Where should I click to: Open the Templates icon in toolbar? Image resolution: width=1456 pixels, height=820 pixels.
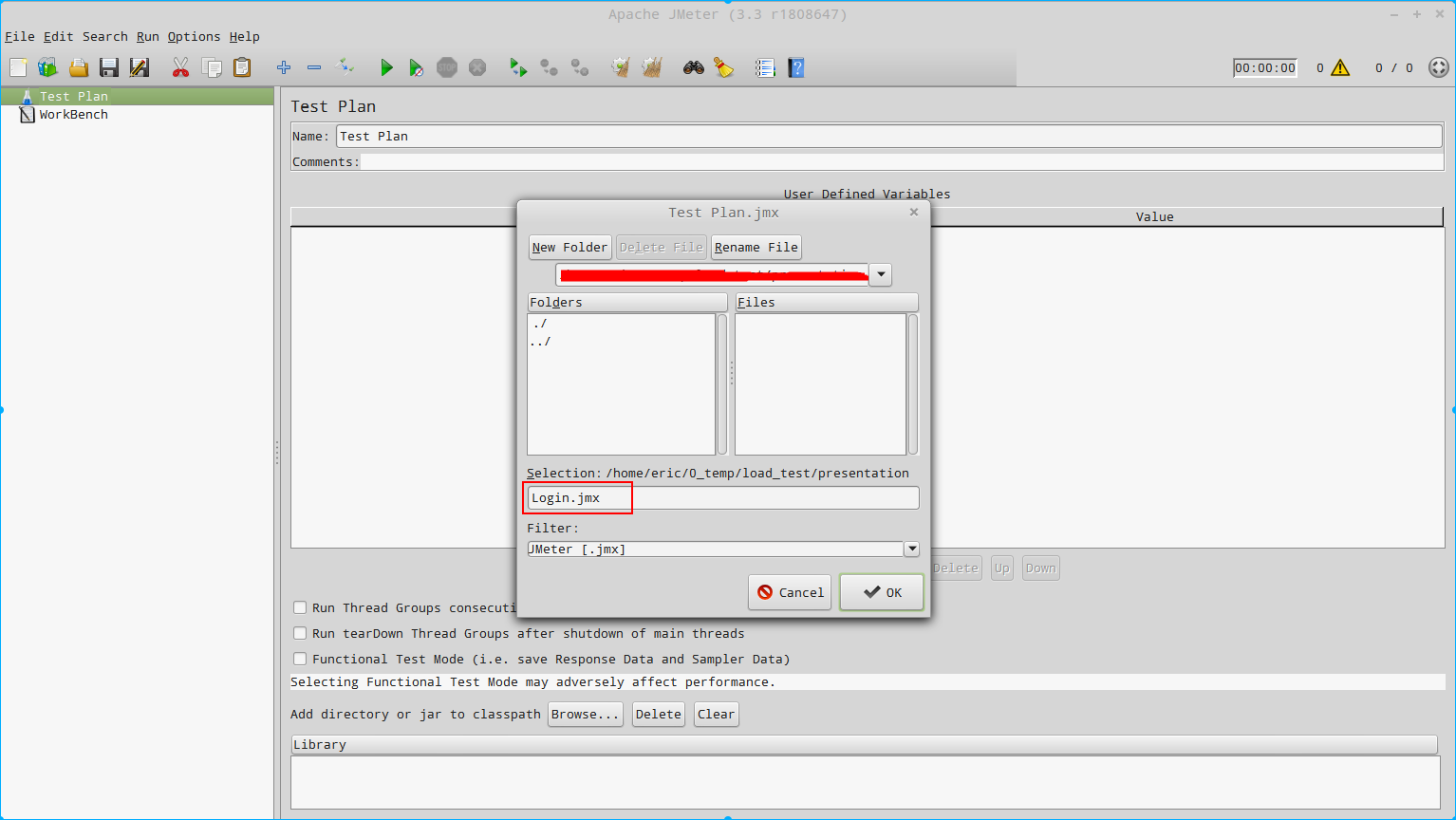point(47,67)
